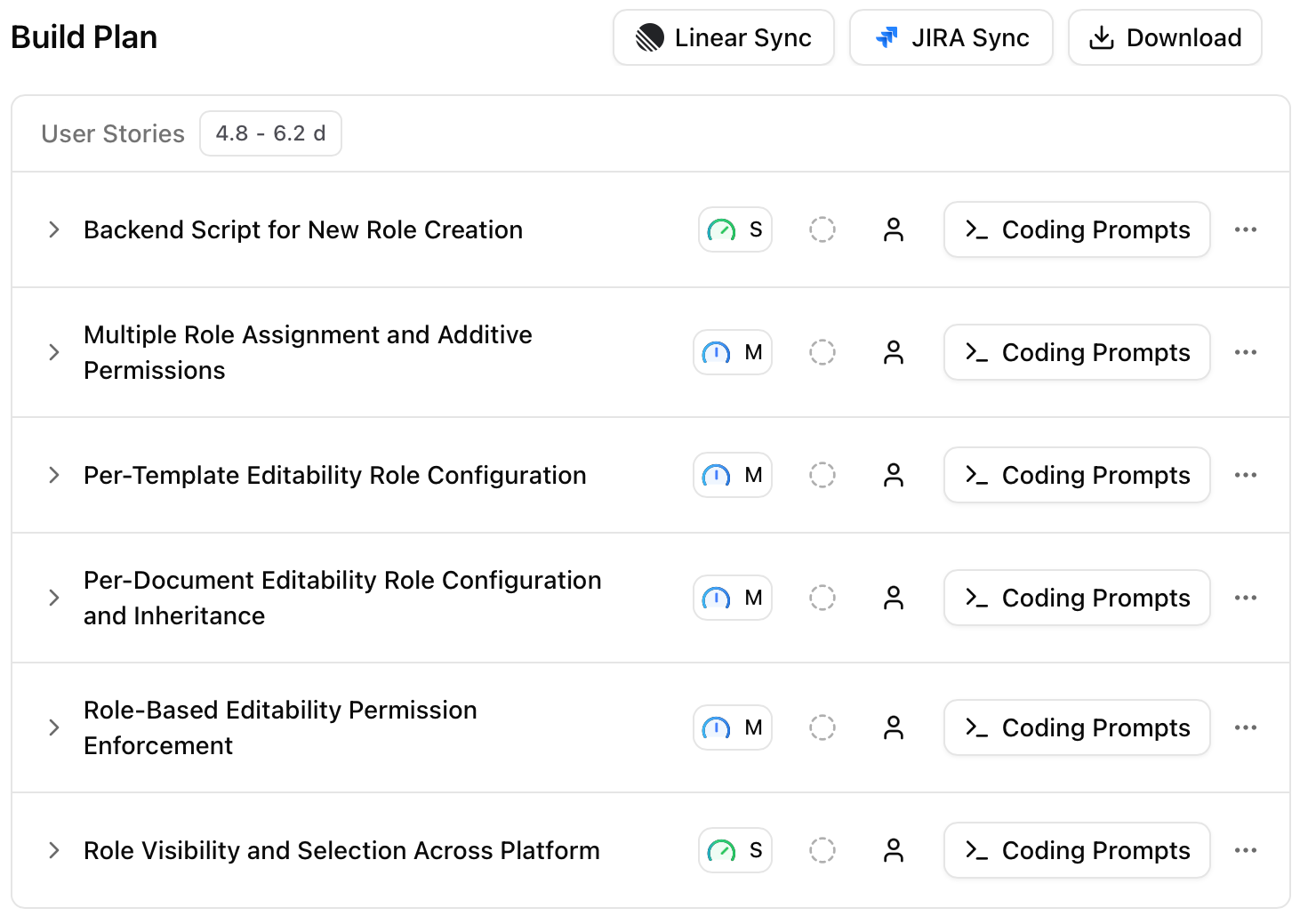
Task: Expand Per-Template Editability Role Configuration row
Action: [54, 475]
